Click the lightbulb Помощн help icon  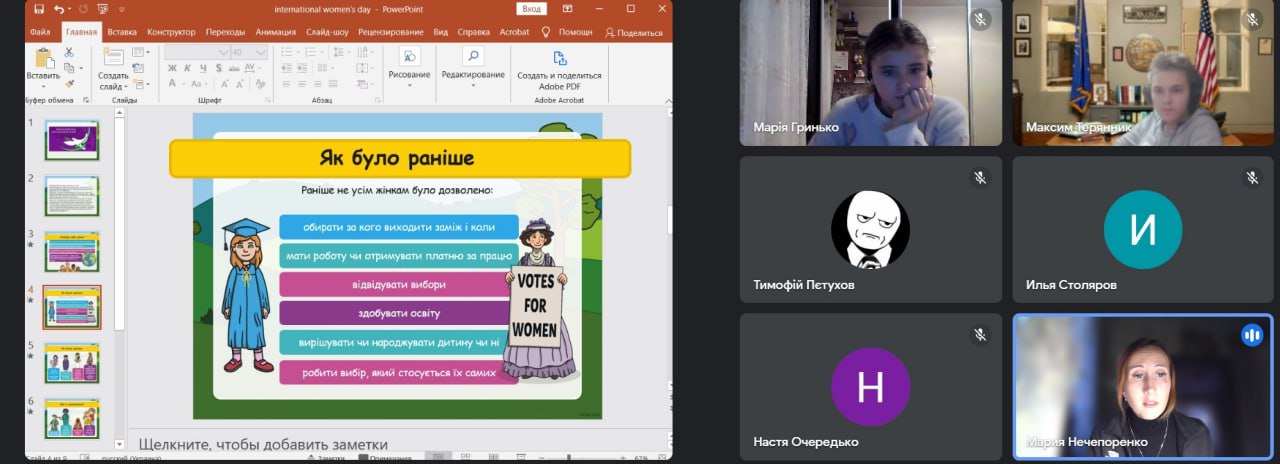pyautogui.click(x=546, y=32)
